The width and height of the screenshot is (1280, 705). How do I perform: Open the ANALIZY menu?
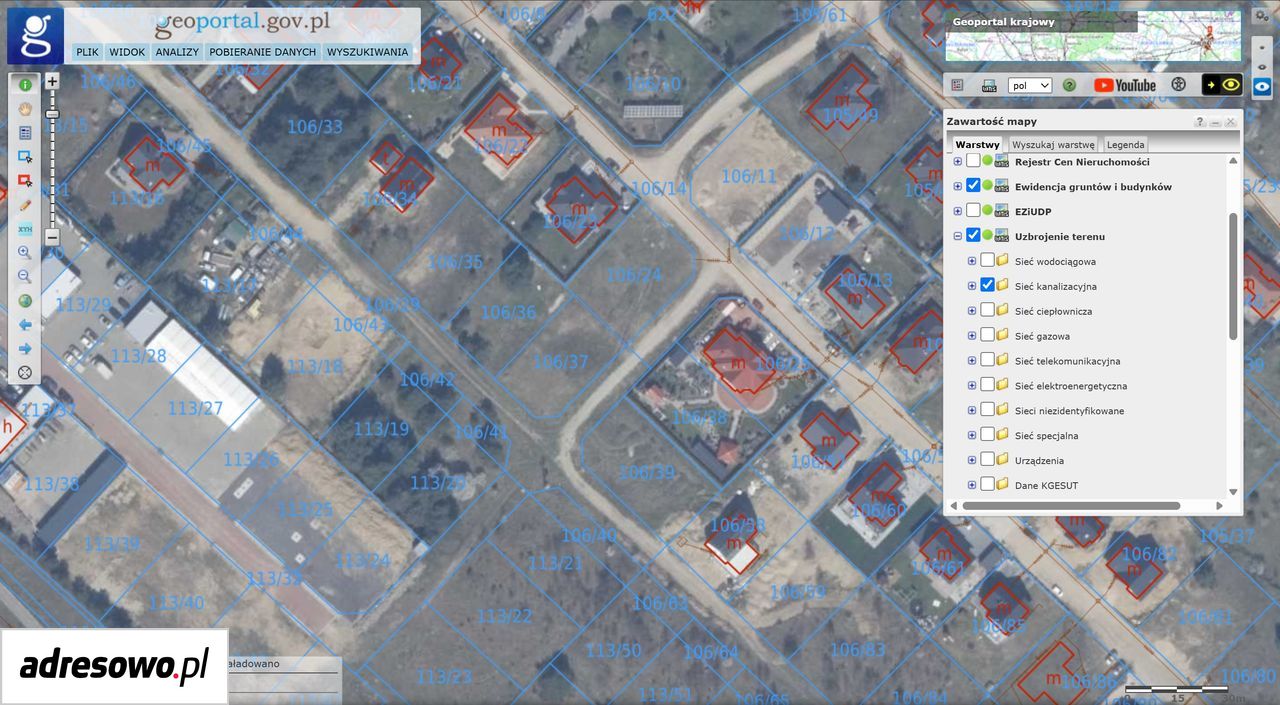177,52
